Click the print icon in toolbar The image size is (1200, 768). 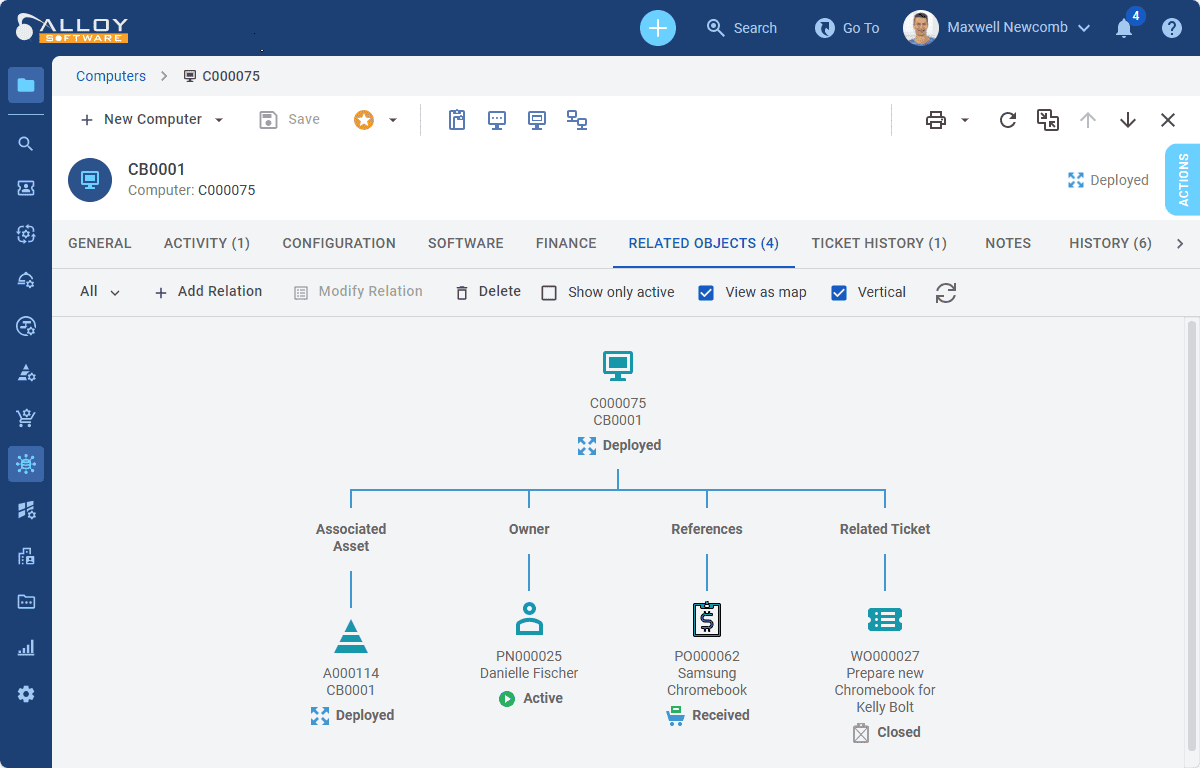click(x=936, y=120)
